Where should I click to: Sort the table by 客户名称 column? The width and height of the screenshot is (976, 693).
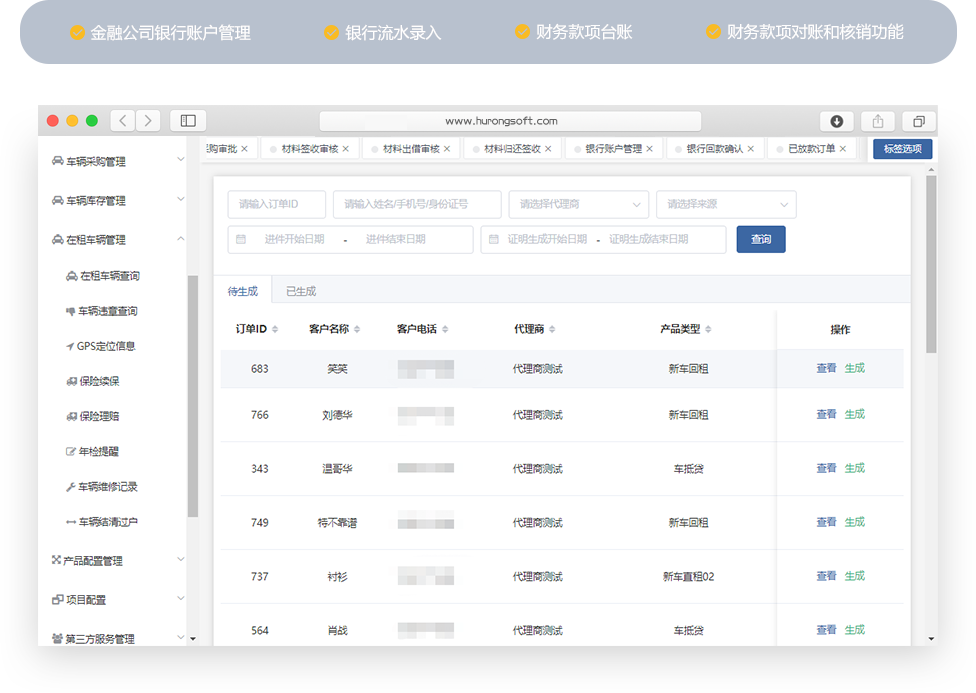357,330
